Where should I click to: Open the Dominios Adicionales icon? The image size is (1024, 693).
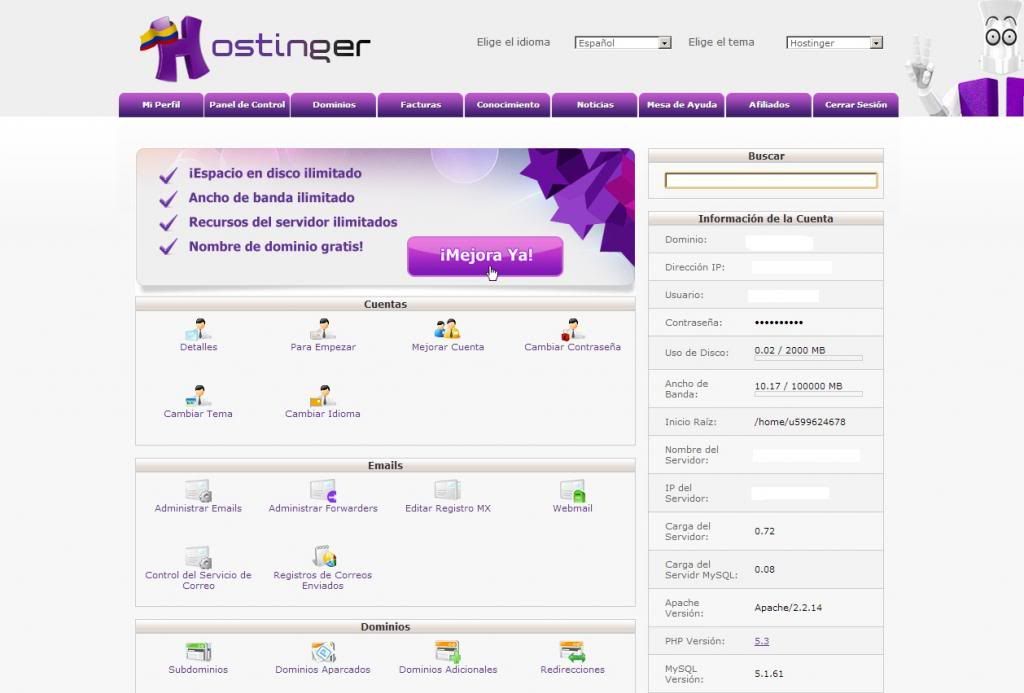click(x=447, y=652)
